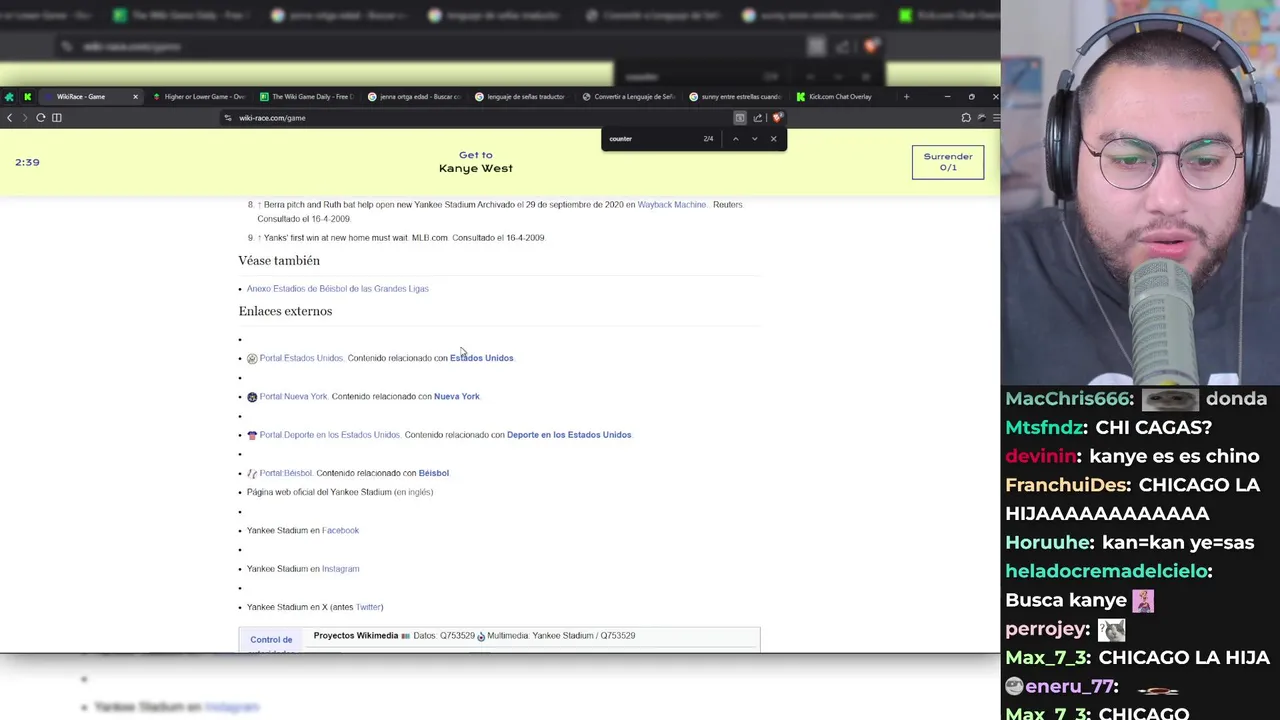
Task: Click the Deporte en los Estados Unidos portal icon
Action: [x=252, y=435]
